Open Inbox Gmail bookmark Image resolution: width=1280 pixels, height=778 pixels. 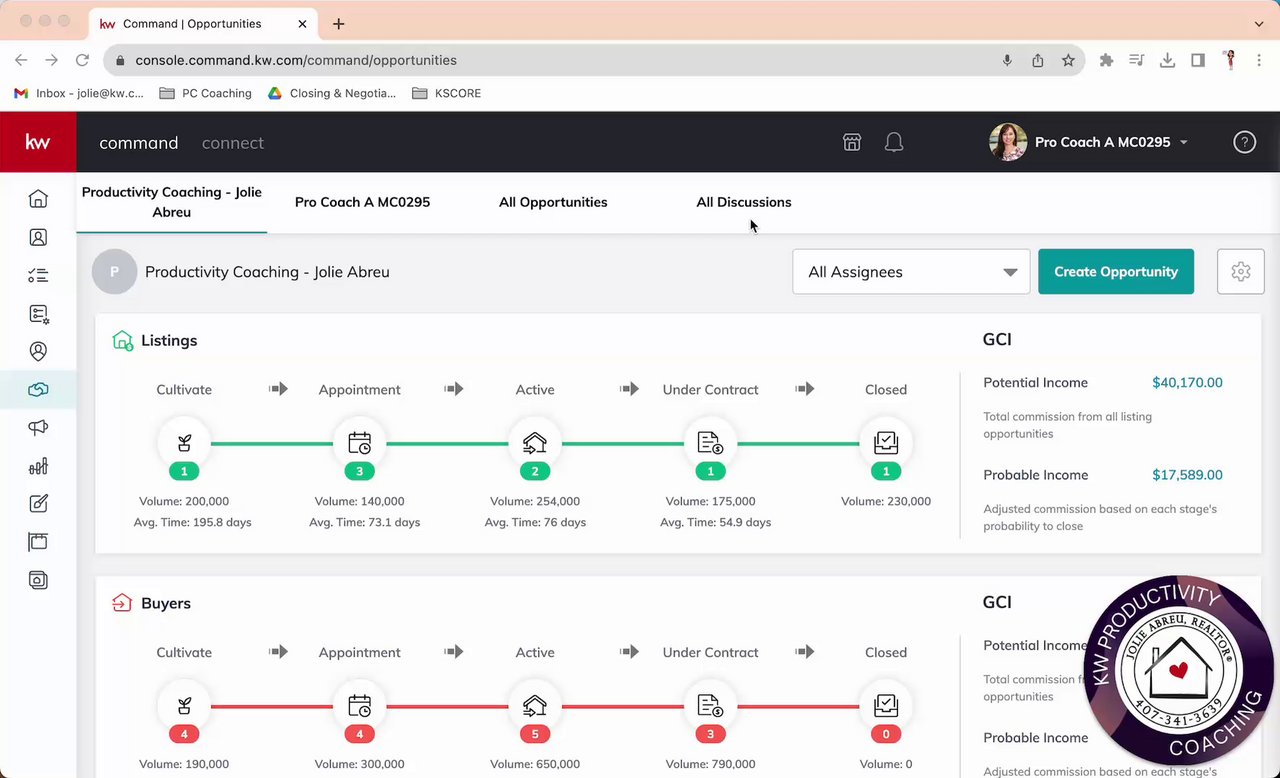tap(79, 93)
